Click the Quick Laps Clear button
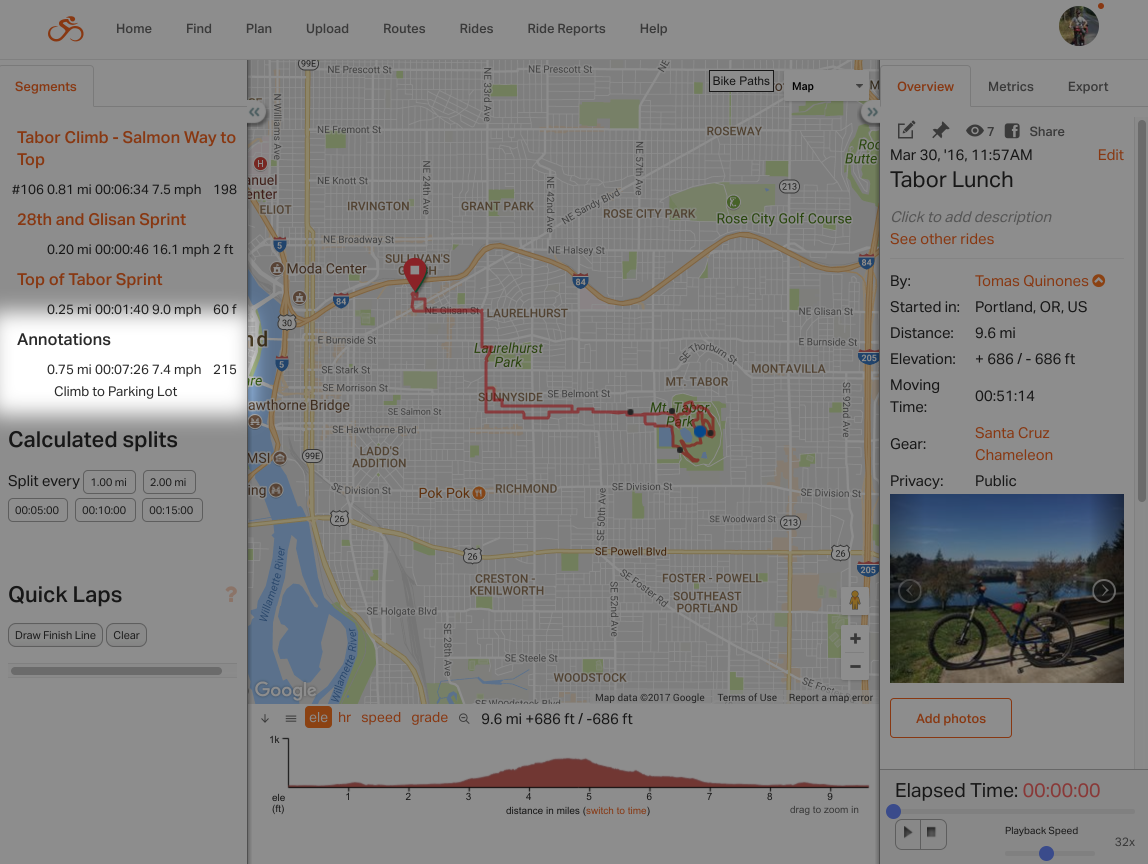 tap(127, 635)
